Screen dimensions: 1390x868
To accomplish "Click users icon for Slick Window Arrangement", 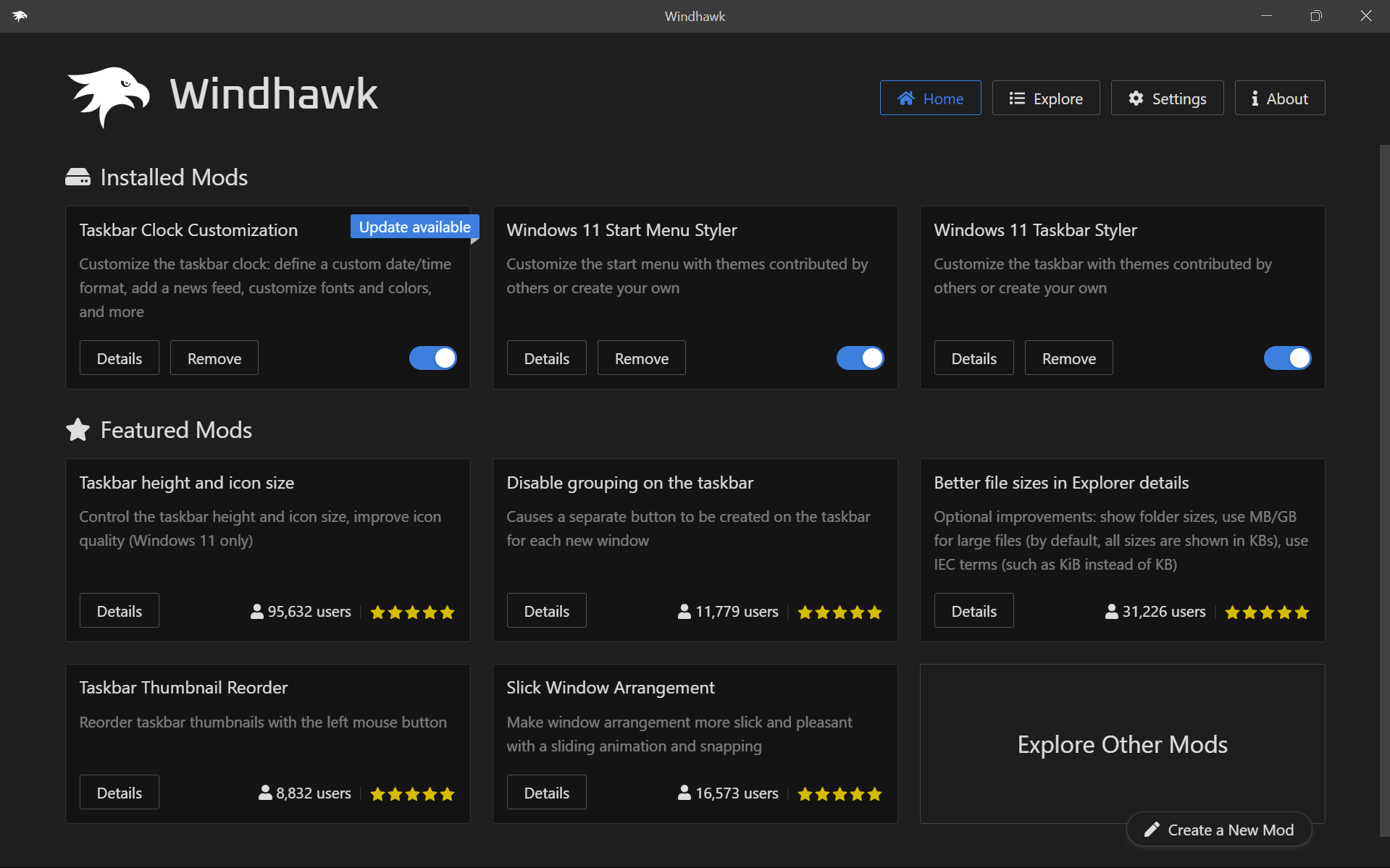I will [684, 793].
